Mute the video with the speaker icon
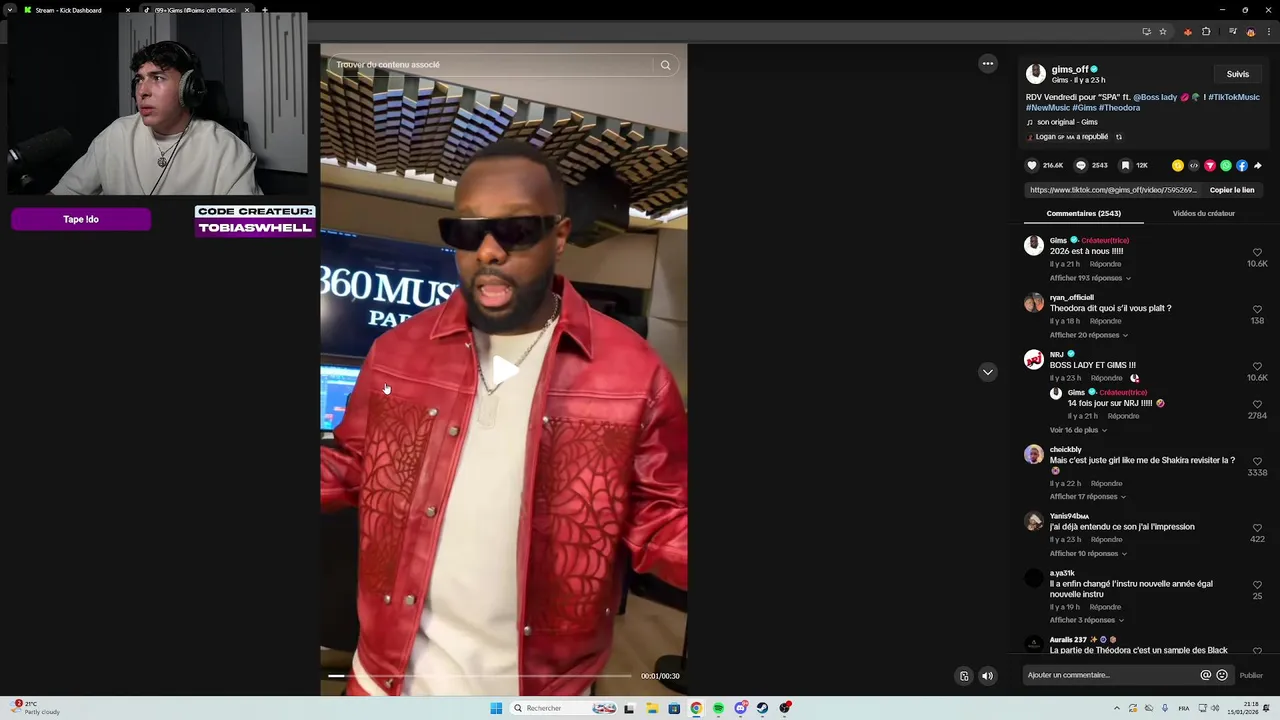 click(x=988, y=676)
